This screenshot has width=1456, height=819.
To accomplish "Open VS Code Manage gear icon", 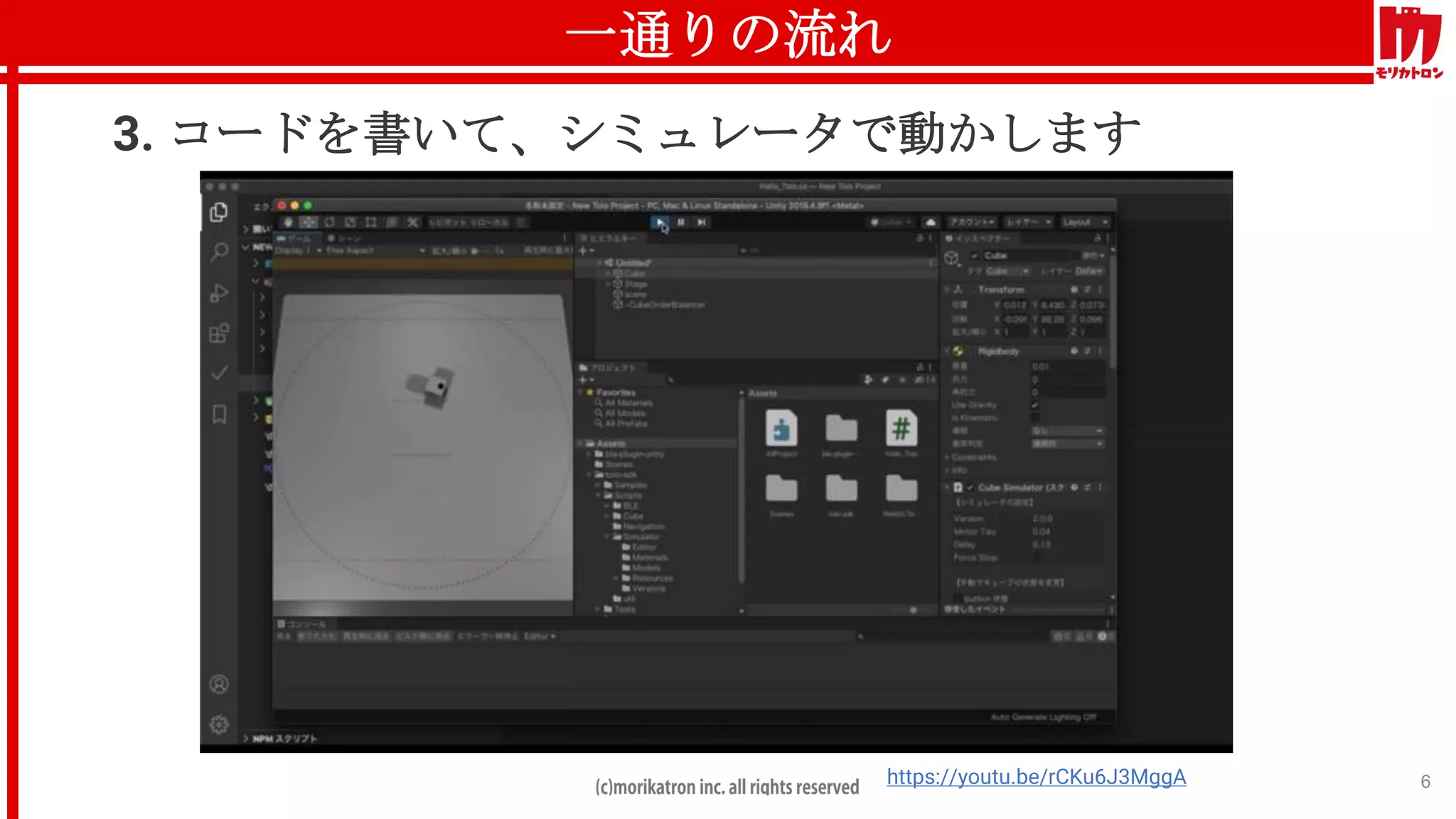I will 219,724.
